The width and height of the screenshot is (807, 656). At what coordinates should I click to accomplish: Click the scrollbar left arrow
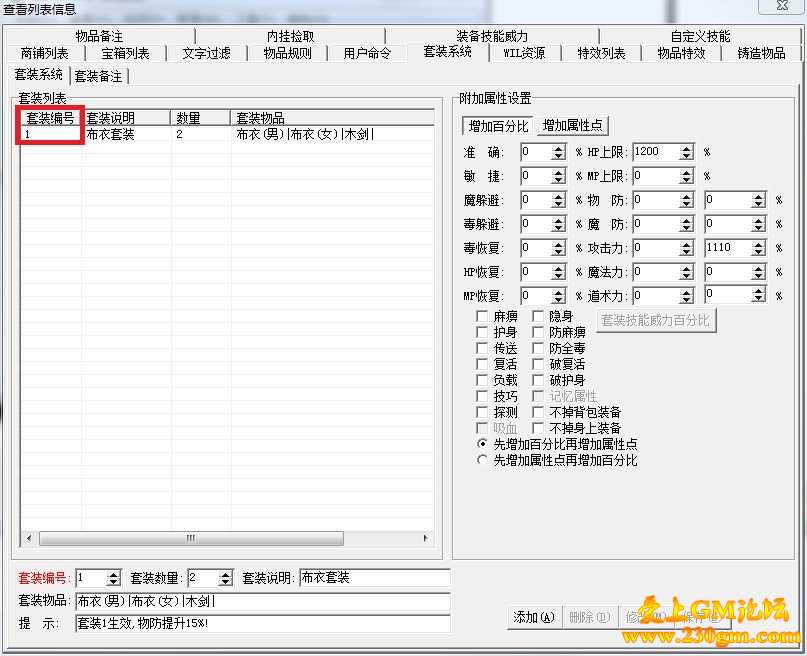coord(29,538)
